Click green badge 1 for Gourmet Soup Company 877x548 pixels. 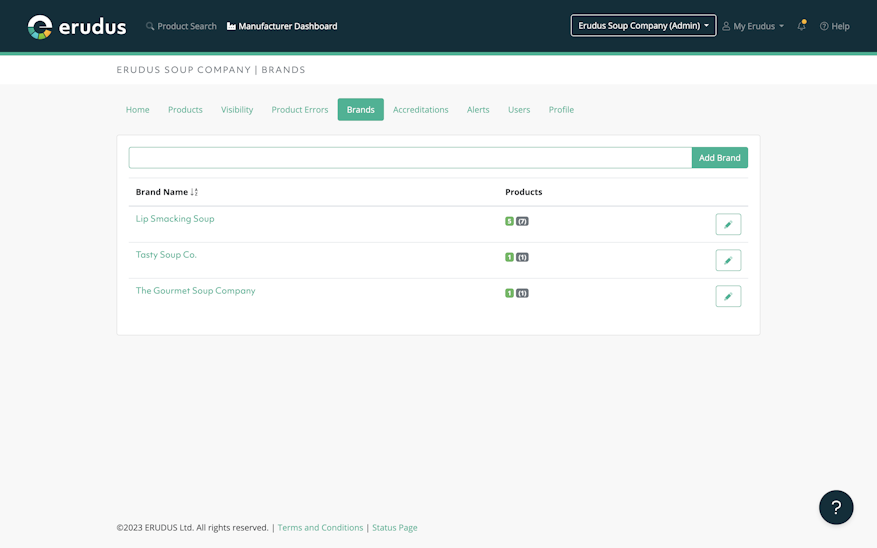510,293
